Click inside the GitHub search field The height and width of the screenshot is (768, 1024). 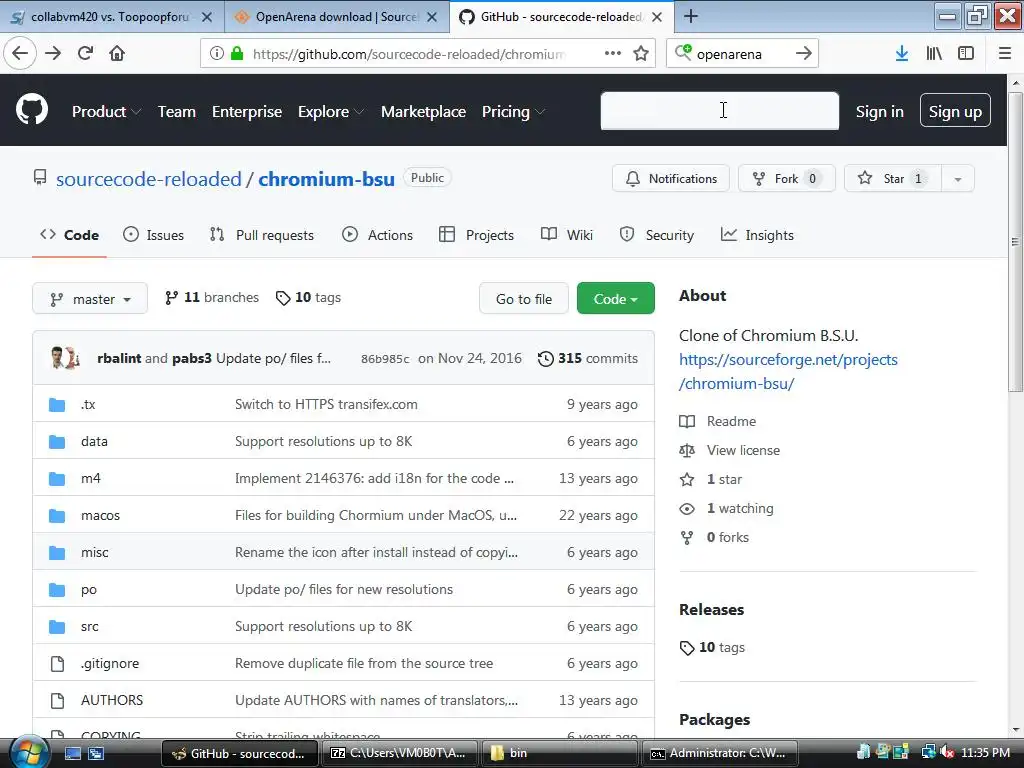720,110
